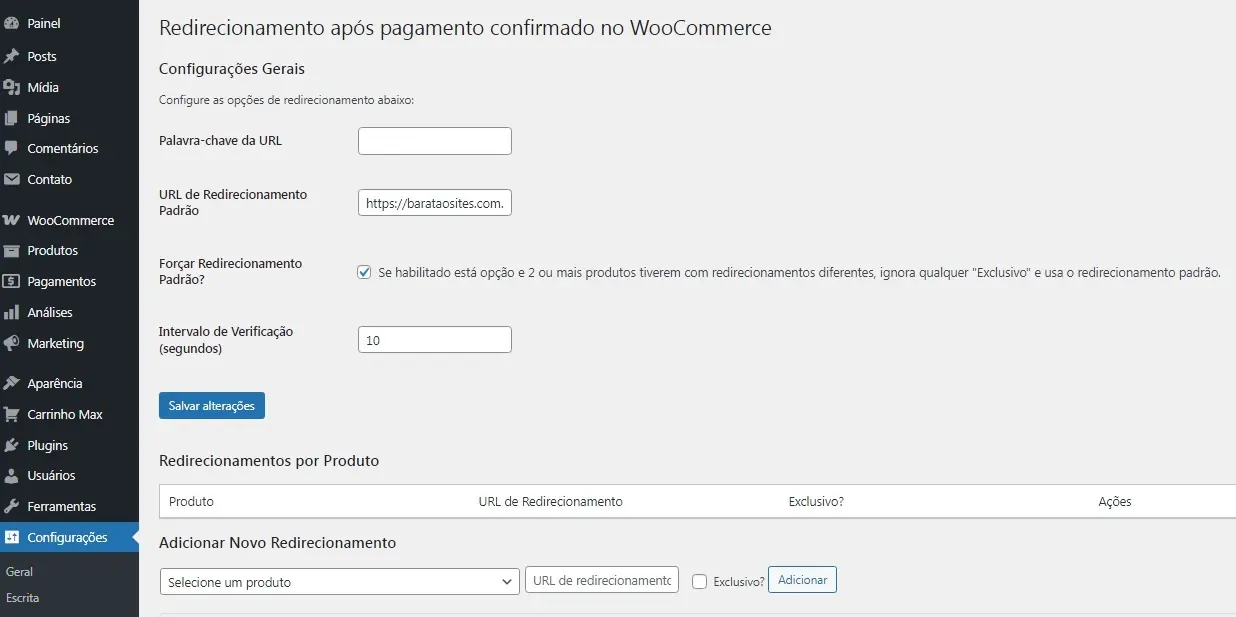Click the WooCommerce logo icon

click(x=12, y=220)
